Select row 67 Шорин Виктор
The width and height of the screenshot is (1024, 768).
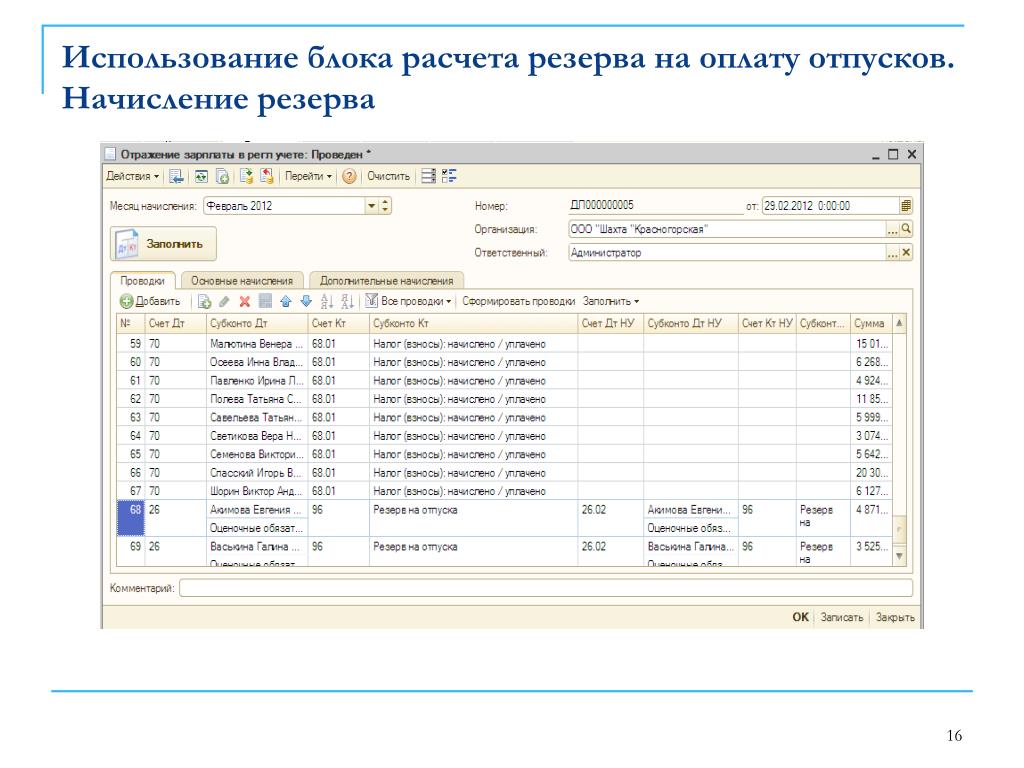coord(505,491)
